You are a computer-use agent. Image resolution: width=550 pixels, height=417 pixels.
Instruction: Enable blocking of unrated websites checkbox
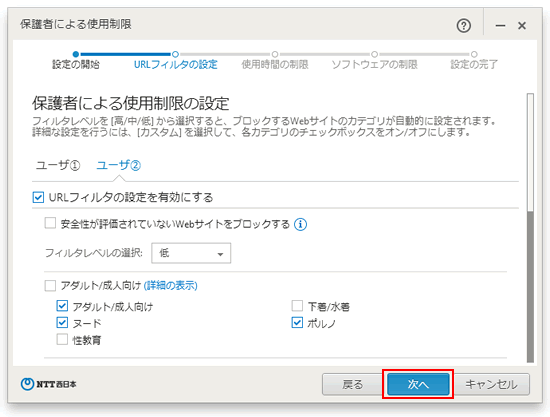click(50, 223)
